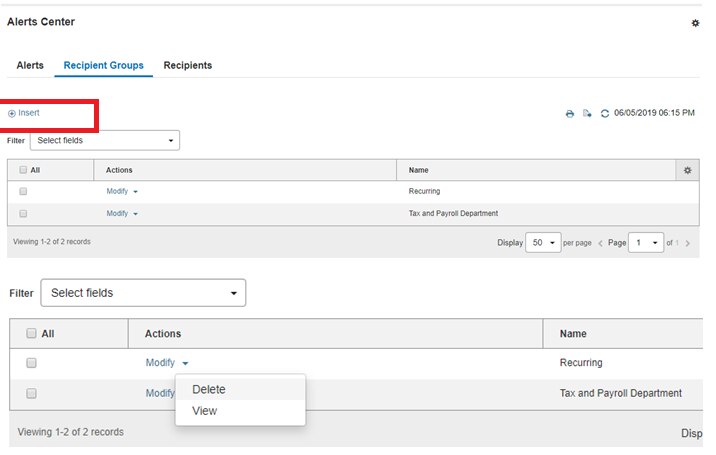Screen dimensions: 716x455
Task: Switch to the Recipients tab
Action: click(187, 65)
